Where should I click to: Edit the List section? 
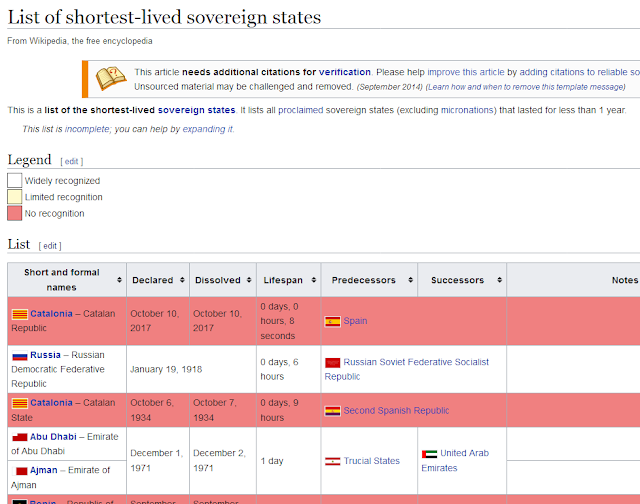(x=50, y=246)
